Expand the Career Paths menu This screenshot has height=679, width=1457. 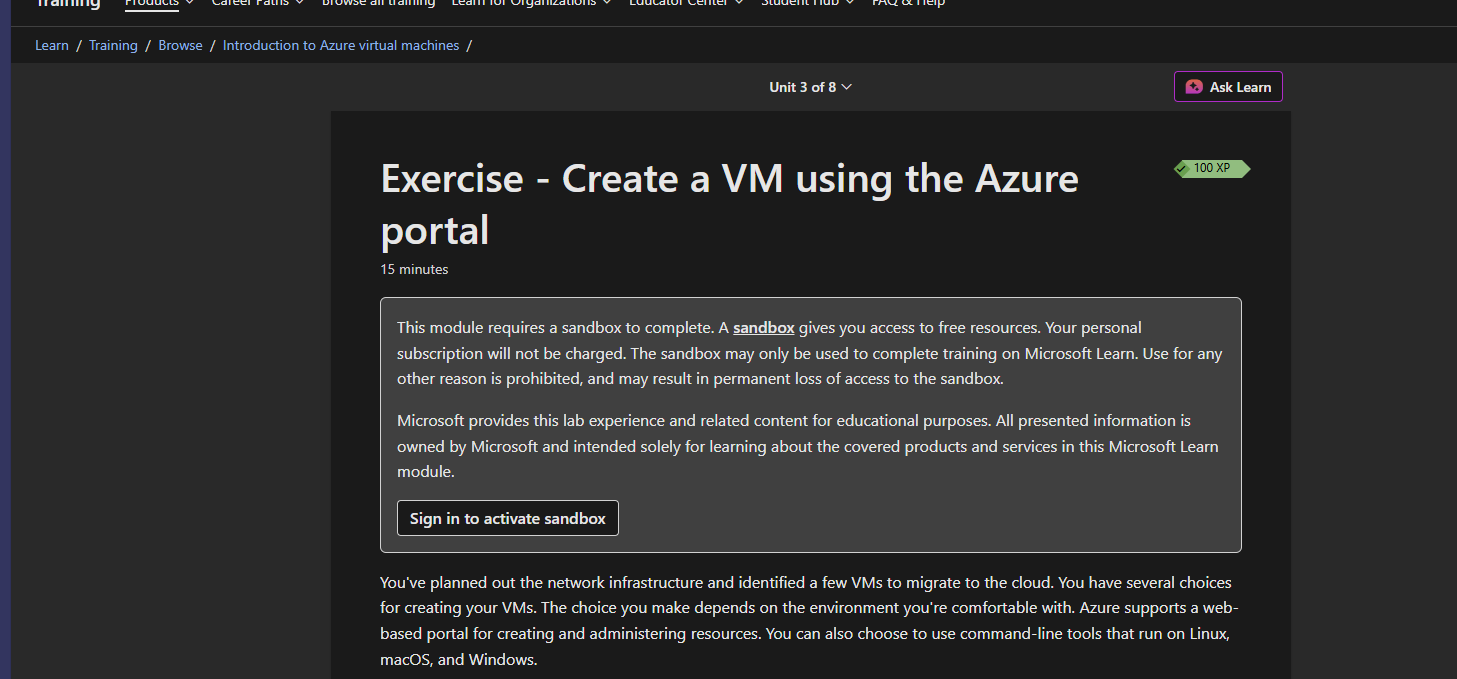pyautogui.click(x=257, y=3)
